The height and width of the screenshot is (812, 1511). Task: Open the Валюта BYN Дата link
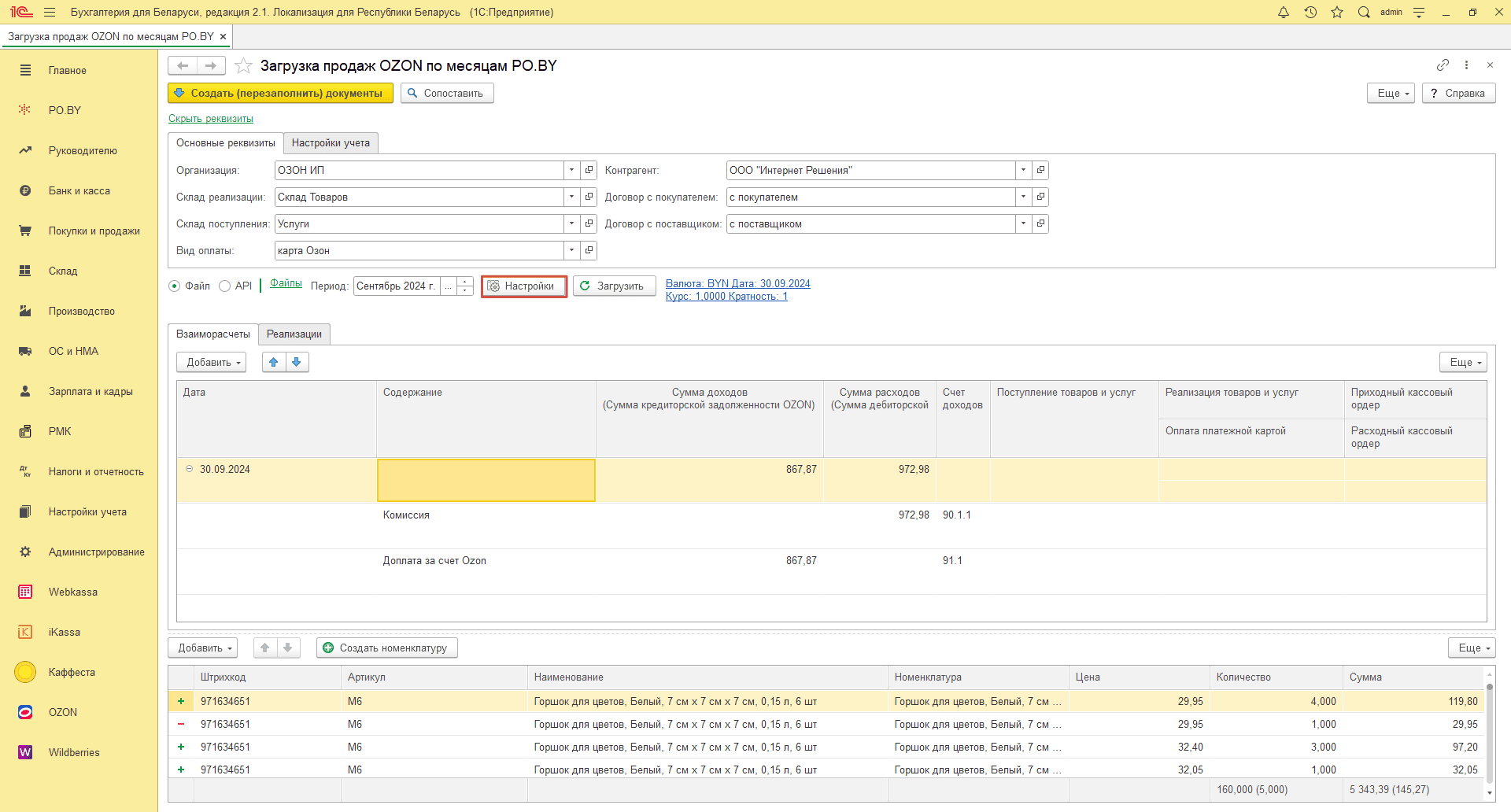(738, 283)
